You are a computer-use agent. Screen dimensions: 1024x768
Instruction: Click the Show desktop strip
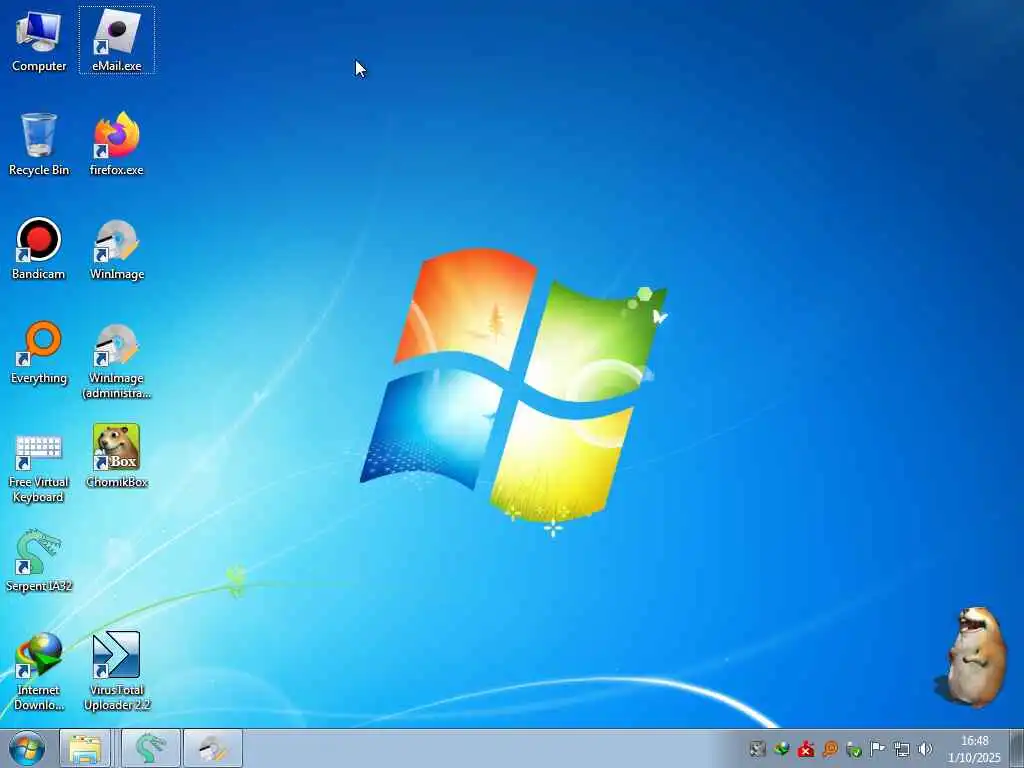click(1017, 748)
